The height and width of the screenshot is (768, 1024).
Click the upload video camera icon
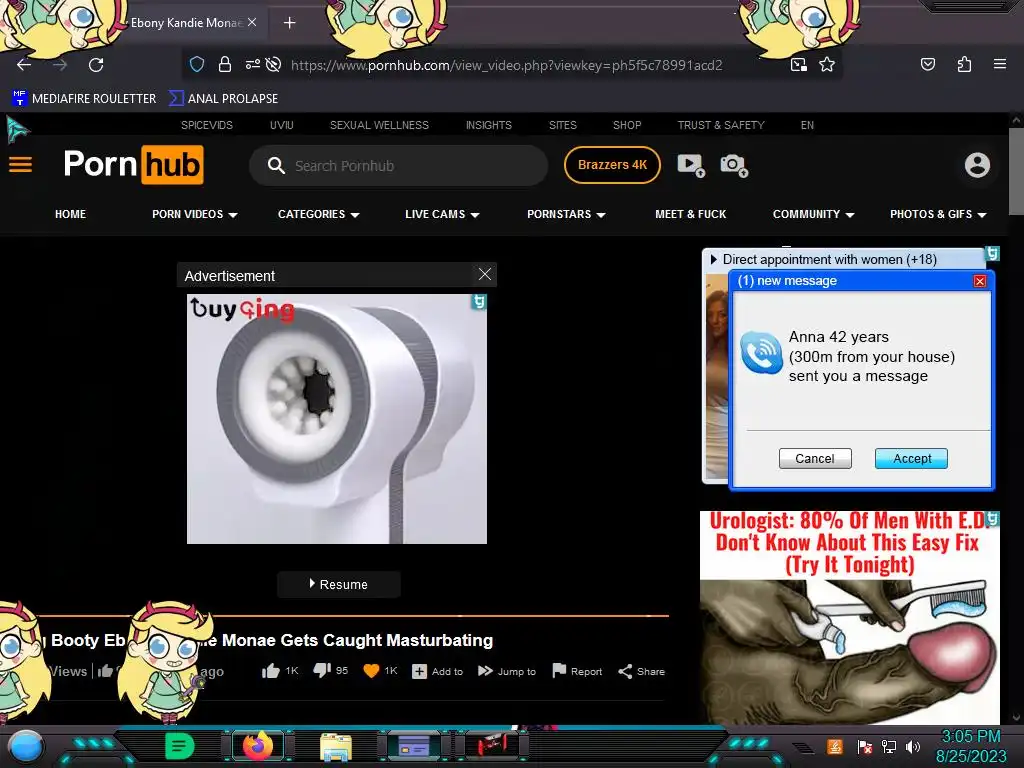click(690, 165)
